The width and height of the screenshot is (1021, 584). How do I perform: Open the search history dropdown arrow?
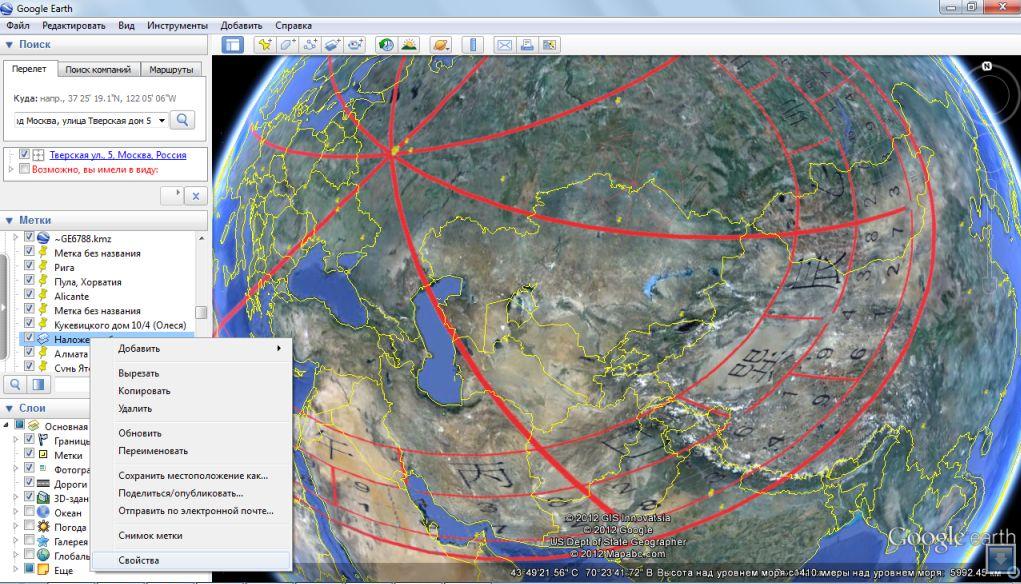162,120
